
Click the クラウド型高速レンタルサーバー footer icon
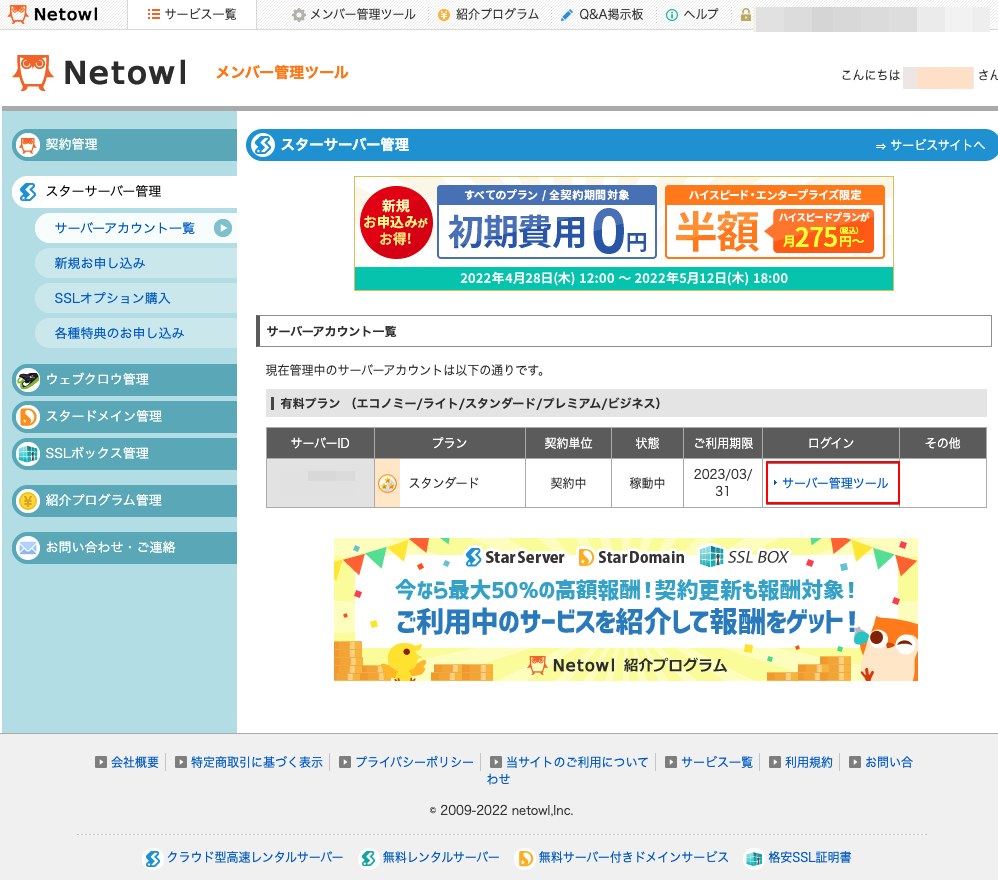(153, 858)
